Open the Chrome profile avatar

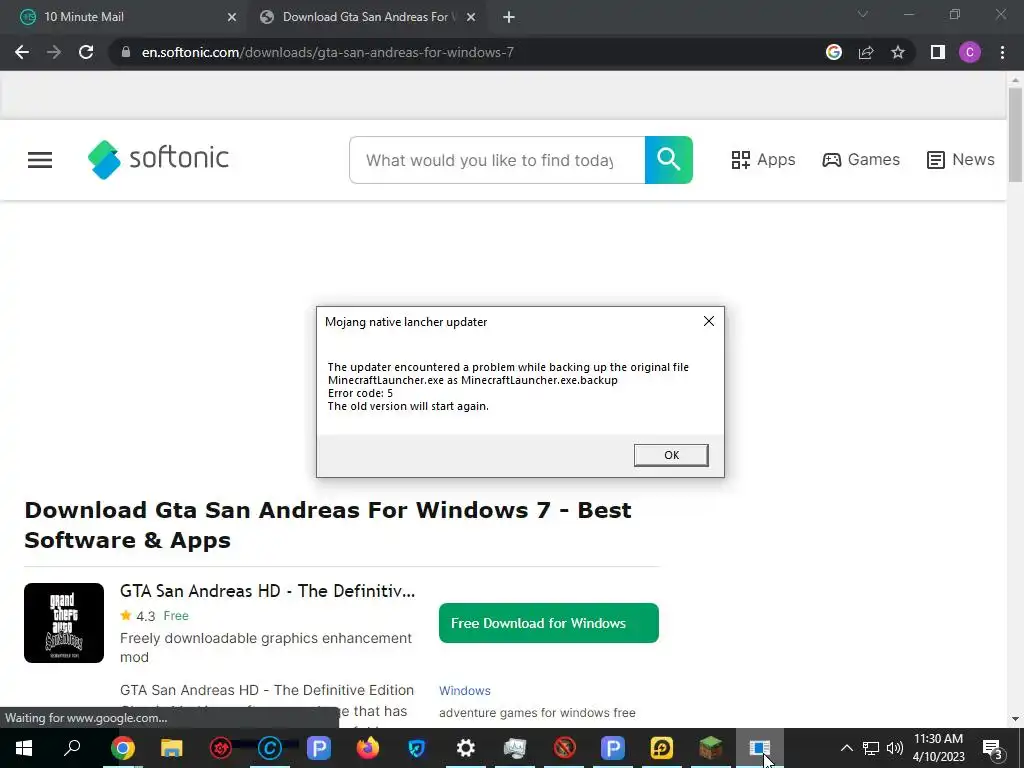970,52
